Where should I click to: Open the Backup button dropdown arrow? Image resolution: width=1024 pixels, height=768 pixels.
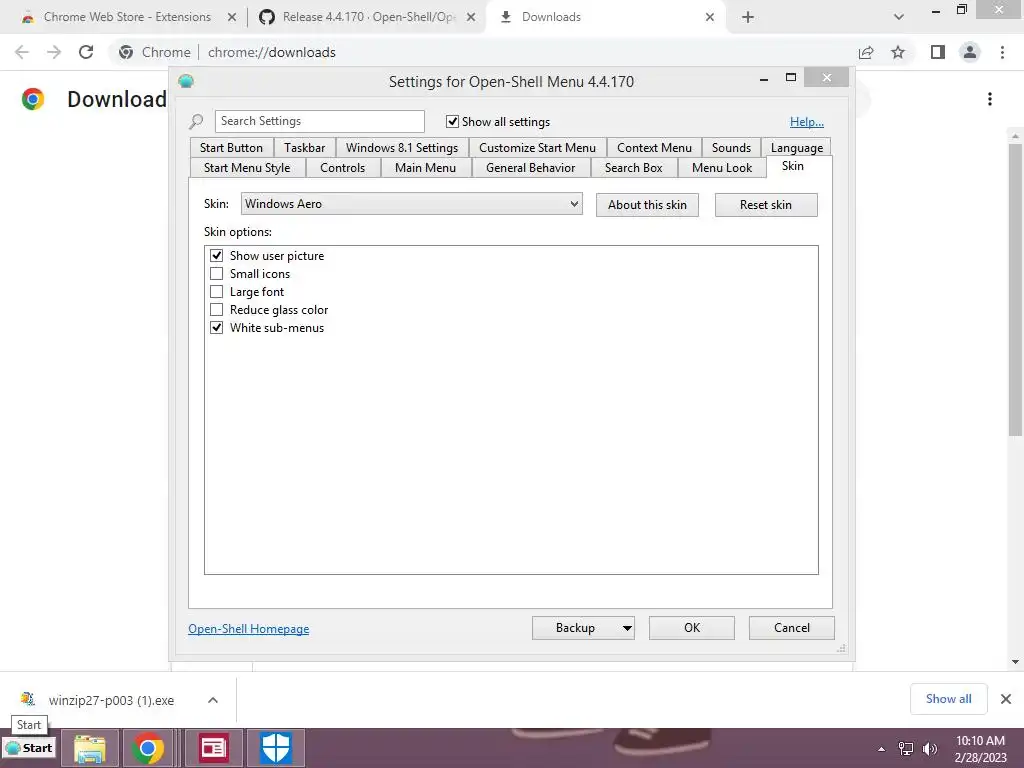click(627, 628)
